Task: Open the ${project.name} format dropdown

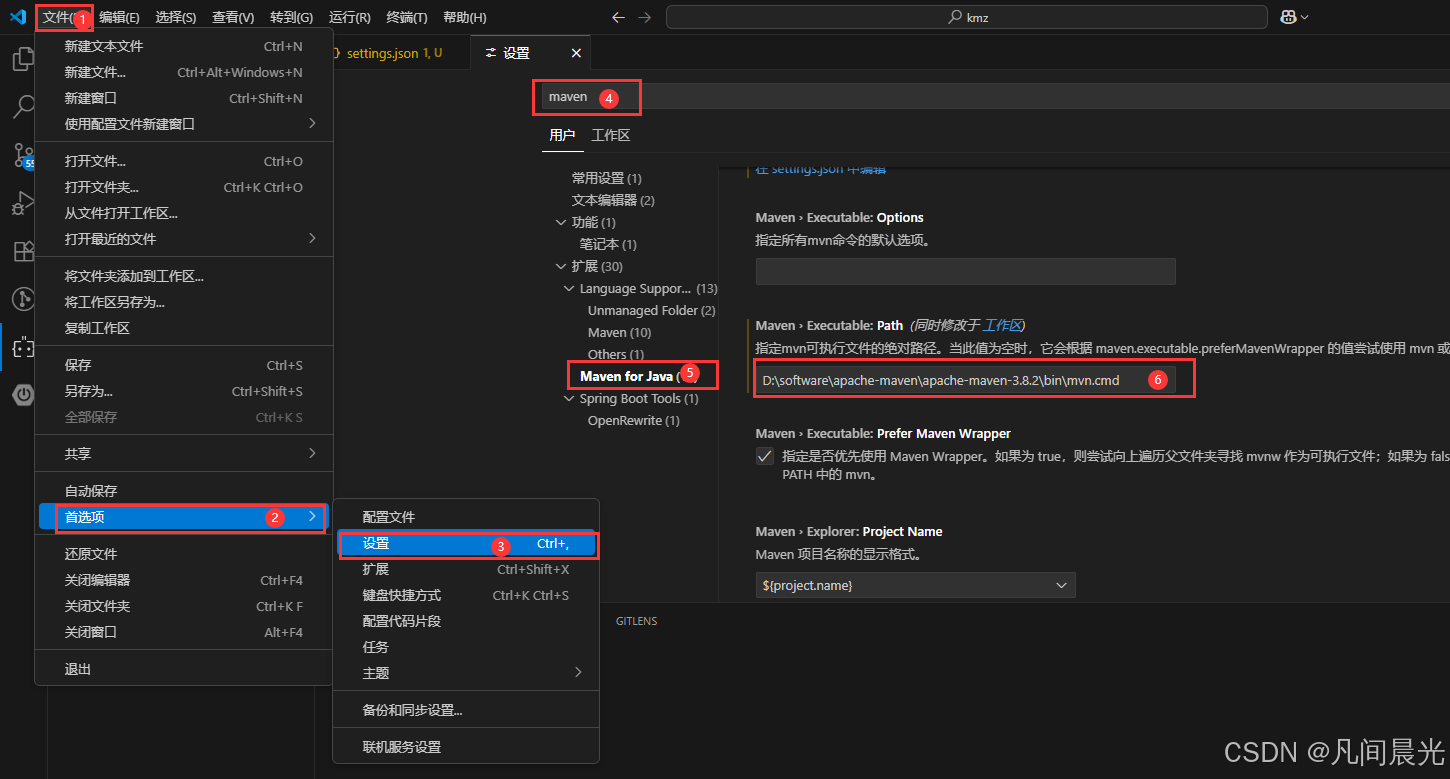Action: tap(915, 585)
